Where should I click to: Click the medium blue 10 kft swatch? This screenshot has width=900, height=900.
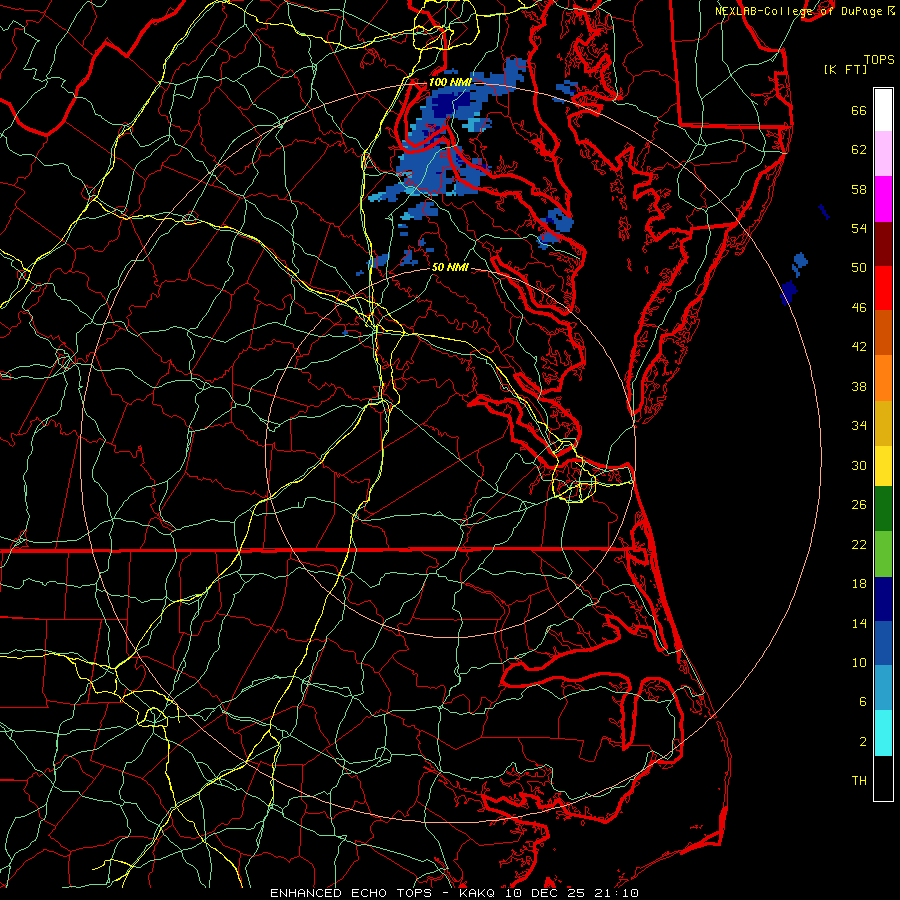click(883, 643)
